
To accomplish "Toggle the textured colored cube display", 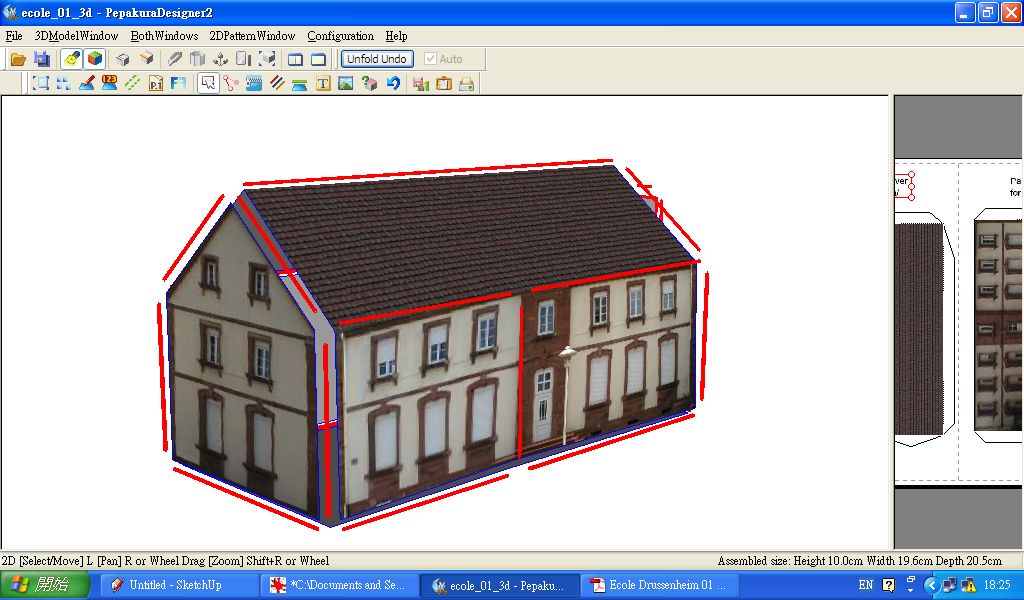I will (95, 59).
